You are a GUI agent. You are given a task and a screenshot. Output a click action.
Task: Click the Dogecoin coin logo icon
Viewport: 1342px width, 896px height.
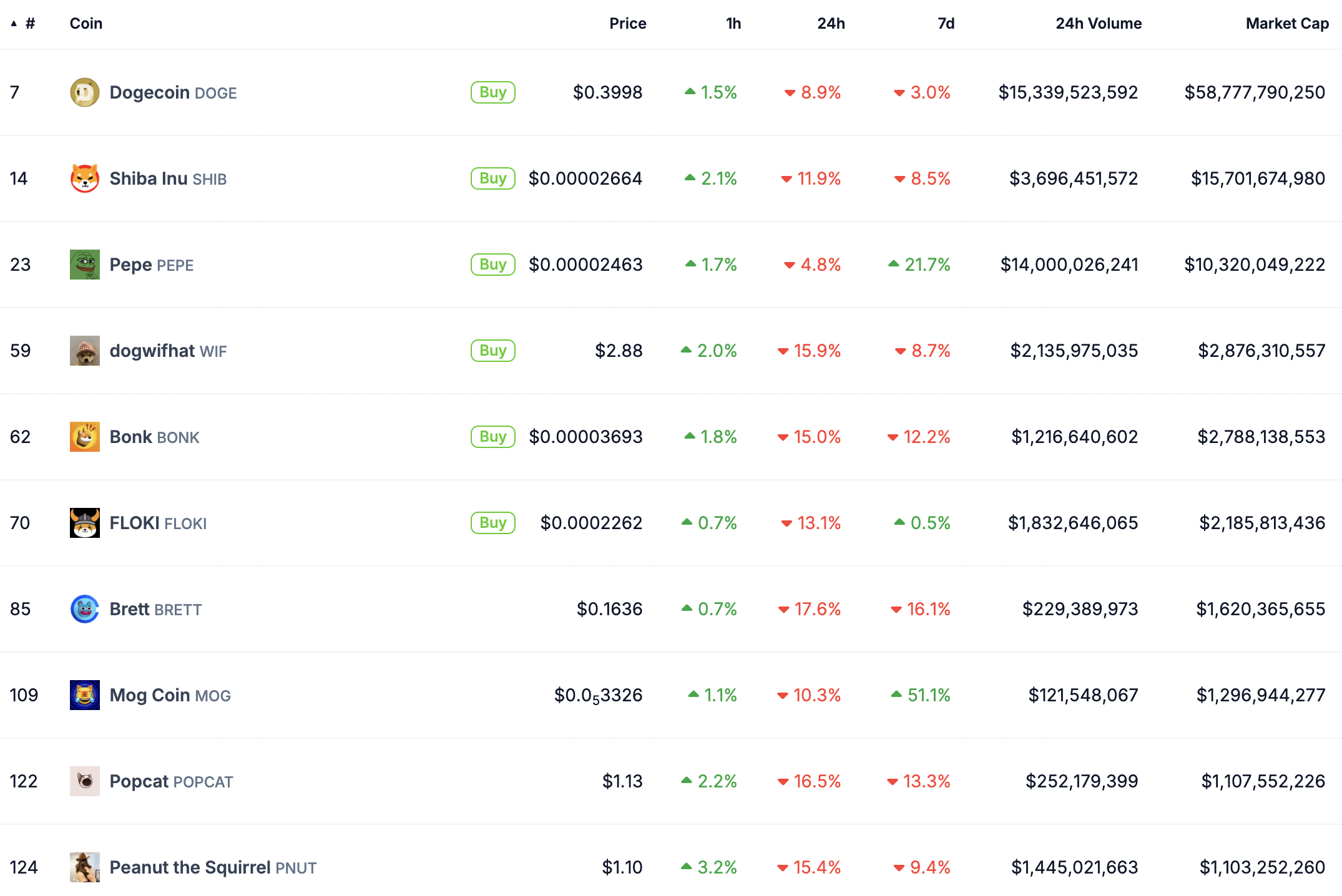click(84, 92)
